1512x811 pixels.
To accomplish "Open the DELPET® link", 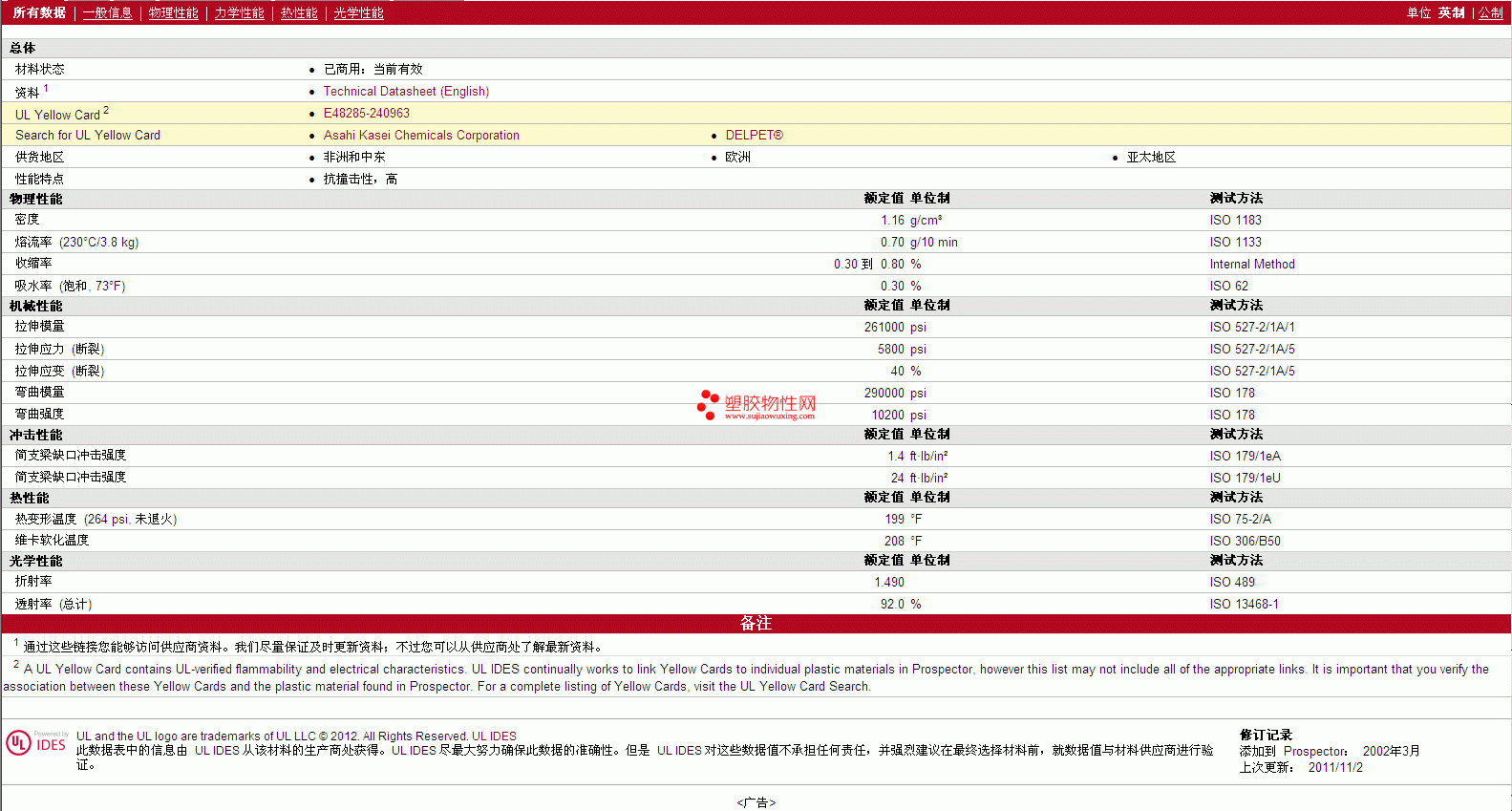I will tap(755, 135).
